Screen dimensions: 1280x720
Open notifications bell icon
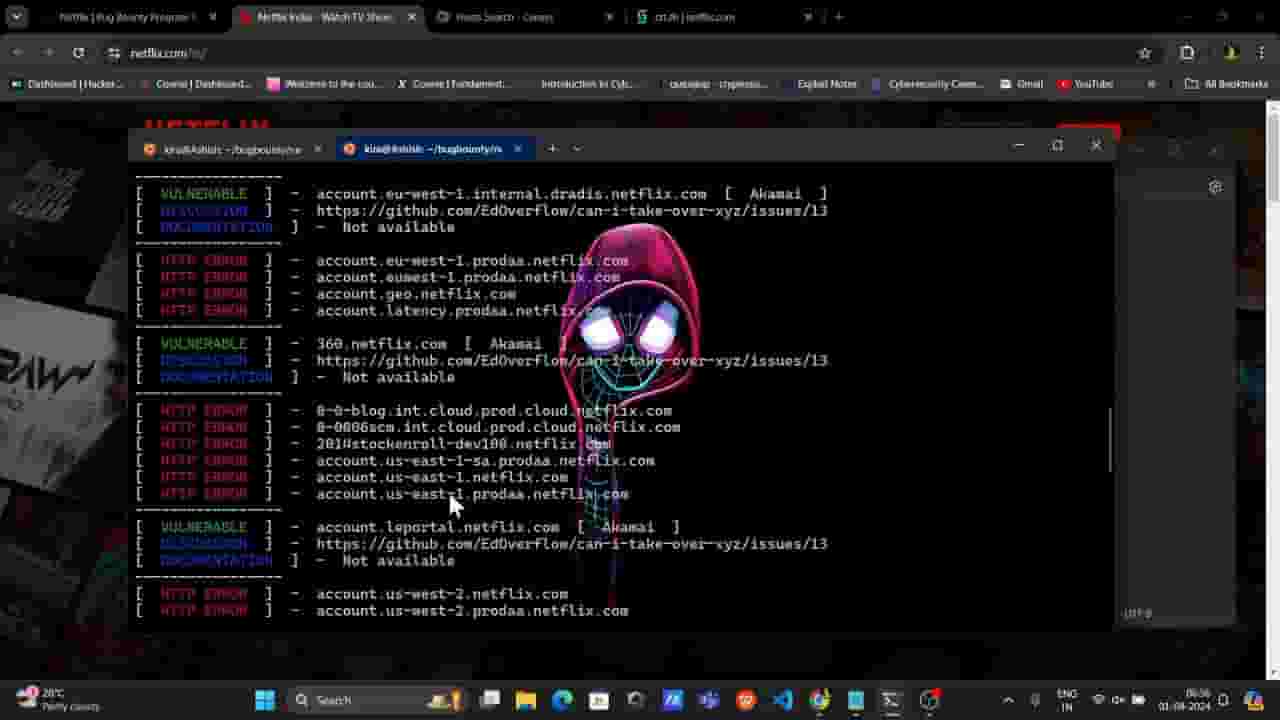click(1223, 700)
